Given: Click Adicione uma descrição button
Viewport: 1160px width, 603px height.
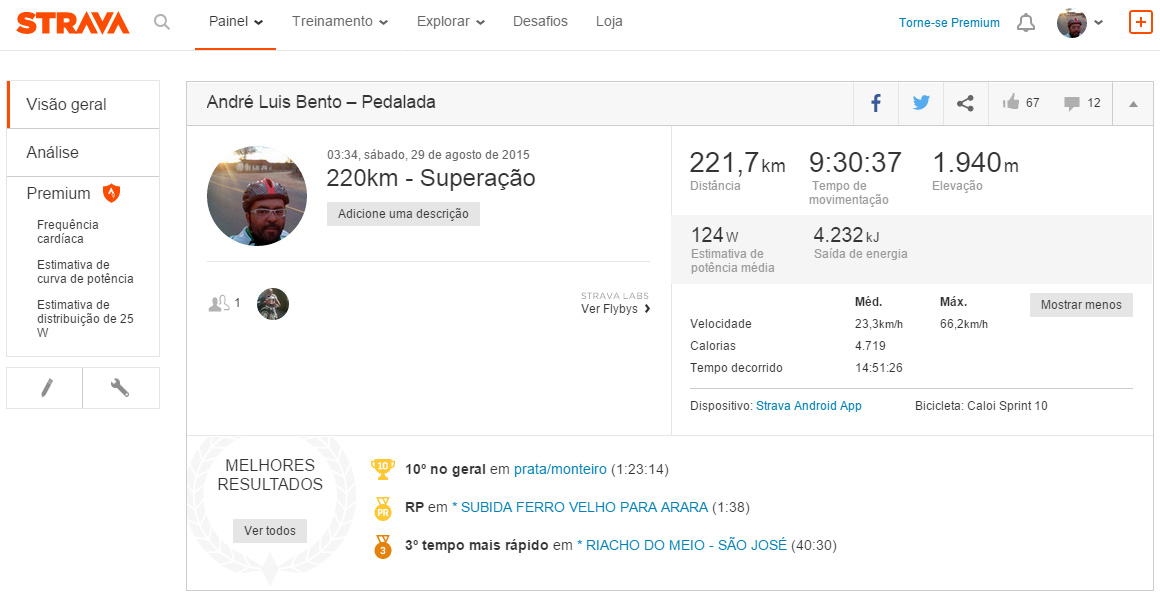Looking at the screenshot, I should (x=403, y=214).
